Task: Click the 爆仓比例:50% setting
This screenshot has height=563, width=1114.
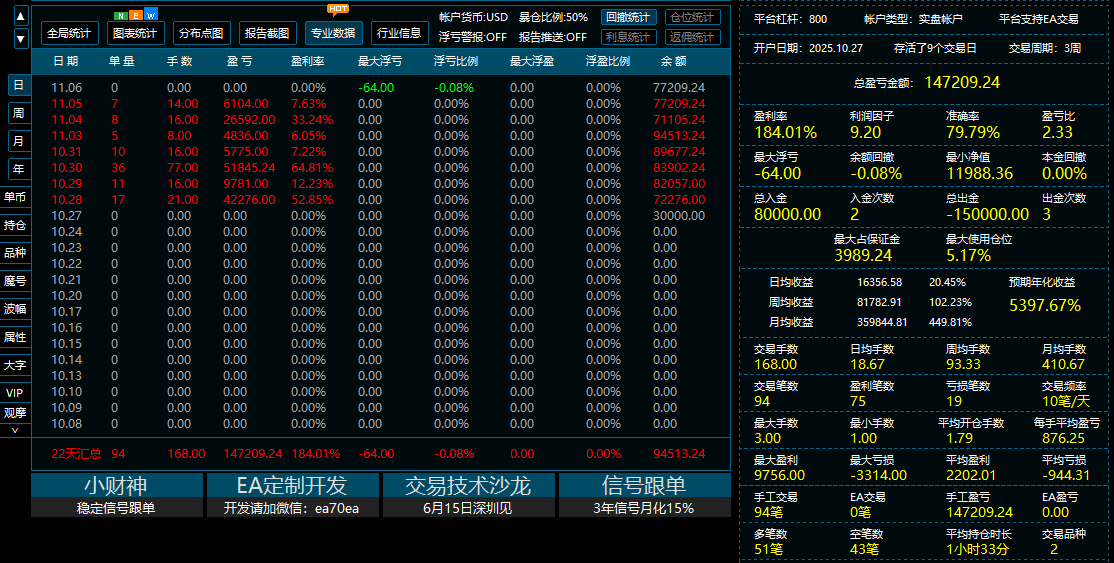Action: click(553, 17)
